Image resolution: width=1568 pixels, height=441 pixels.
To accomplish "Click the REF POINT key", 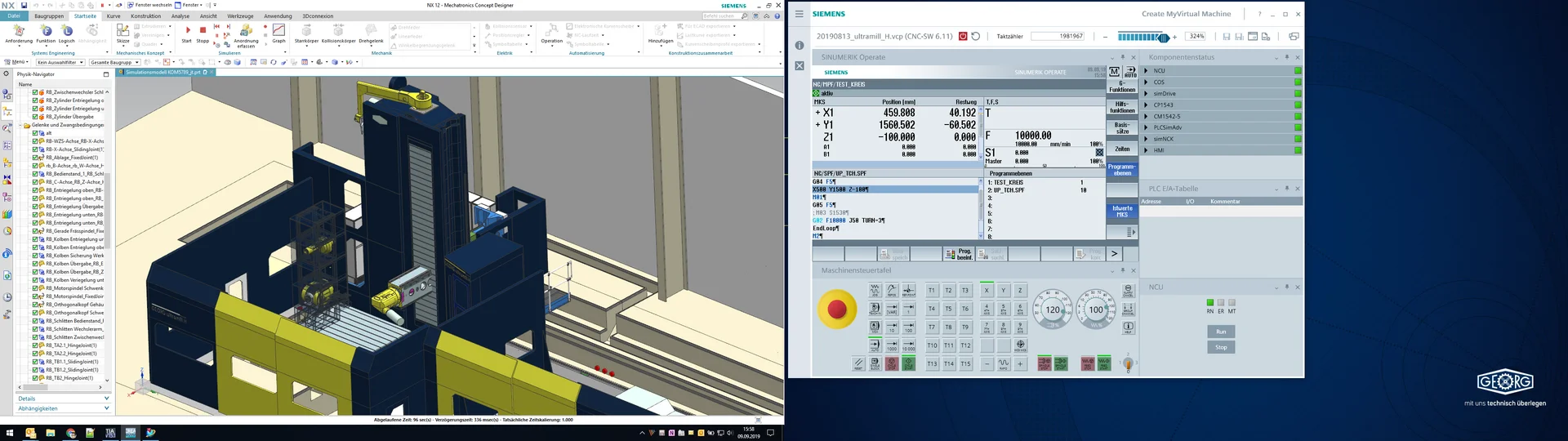I will pyautogui.click(x=909, y=290).
